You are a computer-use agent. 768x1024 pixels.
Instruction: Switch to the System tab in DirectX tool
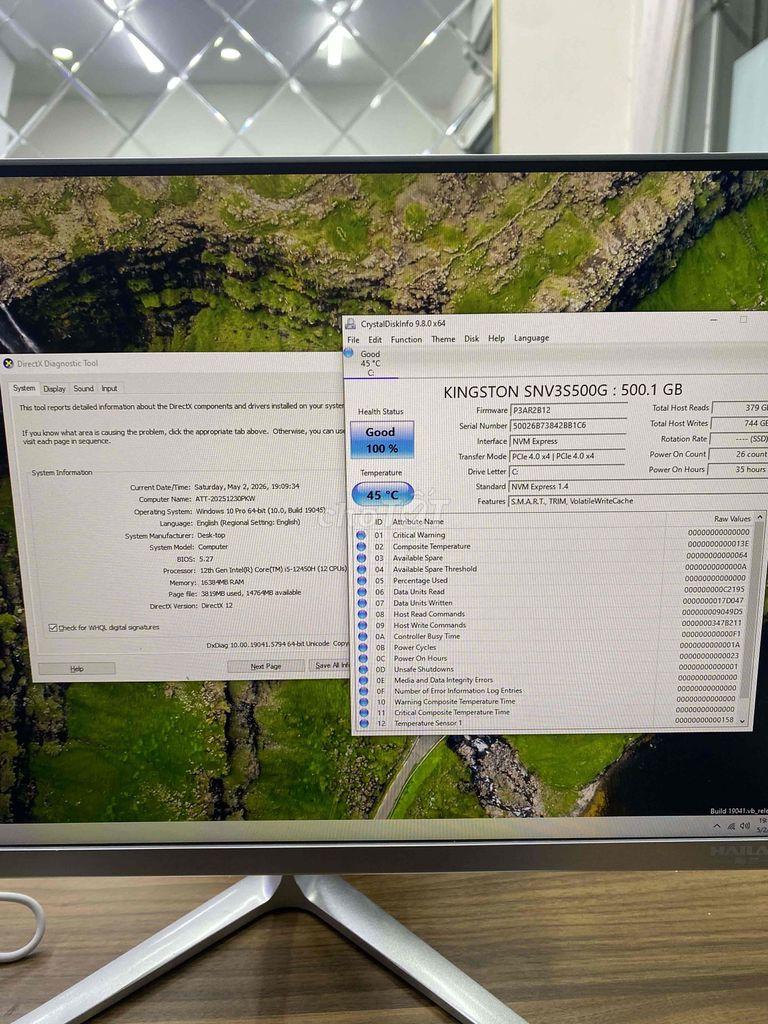pos(24,388)
